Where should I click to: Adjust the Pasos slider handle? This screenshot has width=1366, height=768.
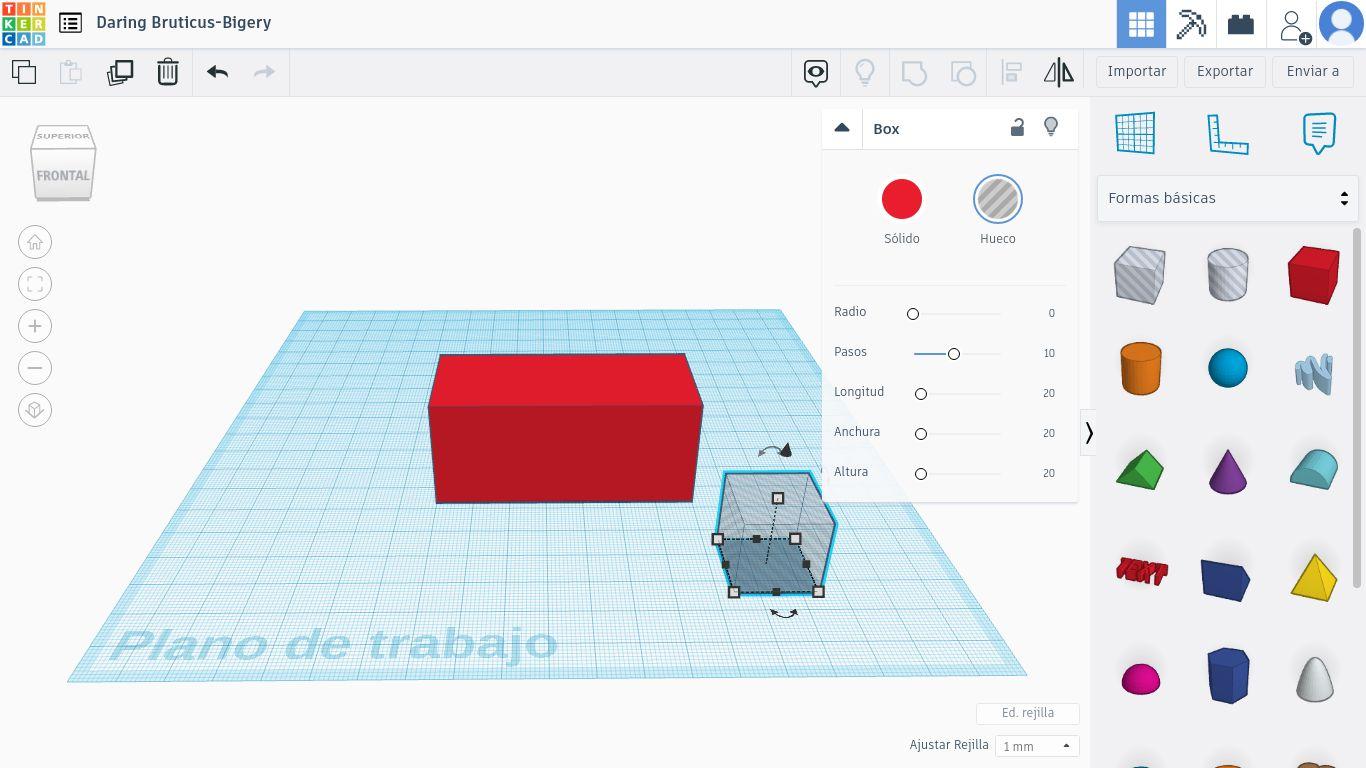[x=954, y=354]
